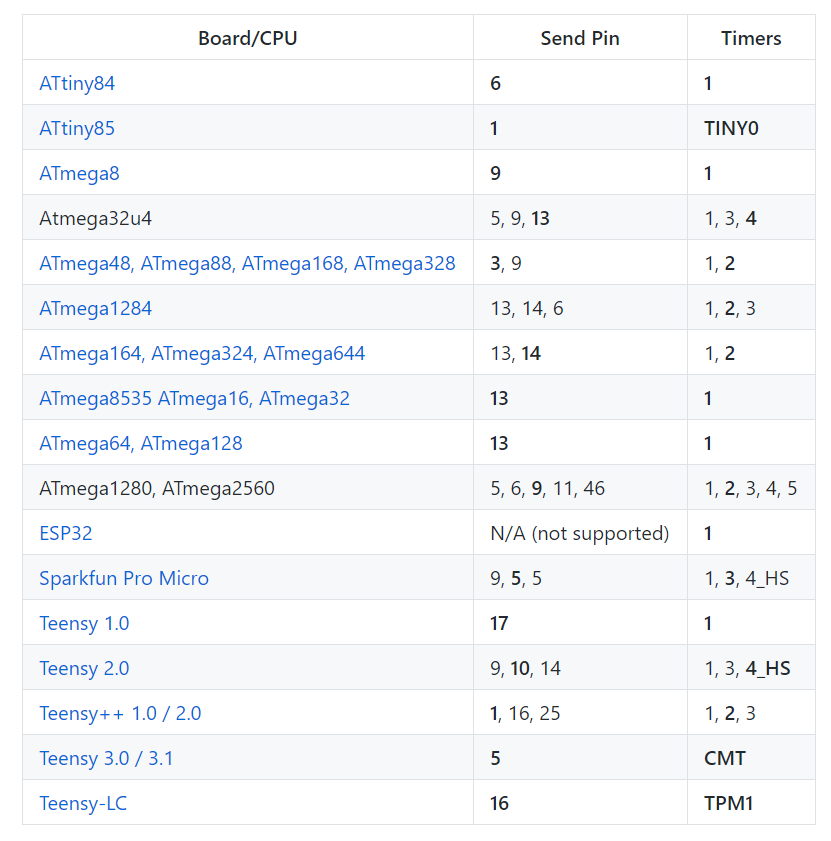Open the Teensy++ 1.0 / 2.0 link
Image resolution: width=831 pixels, height=841 pixels.
120,714
